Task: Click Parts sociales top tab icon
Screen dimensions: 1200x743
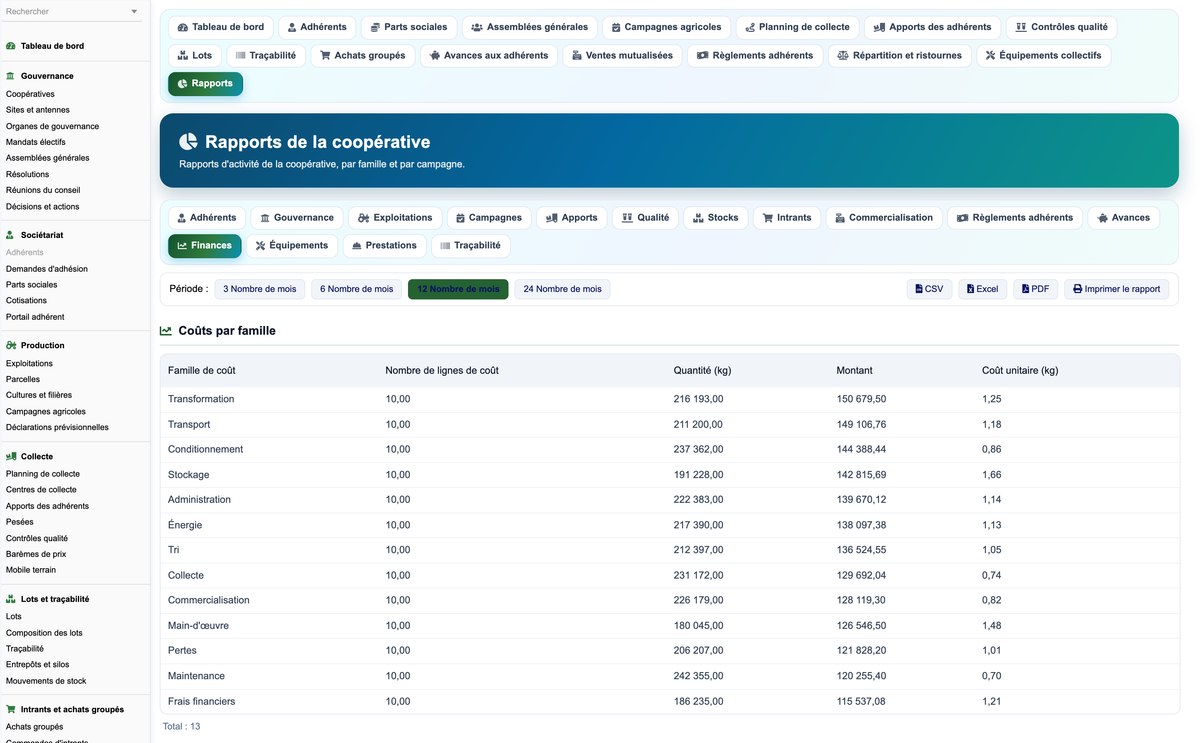Action: (x=375, y=27)
